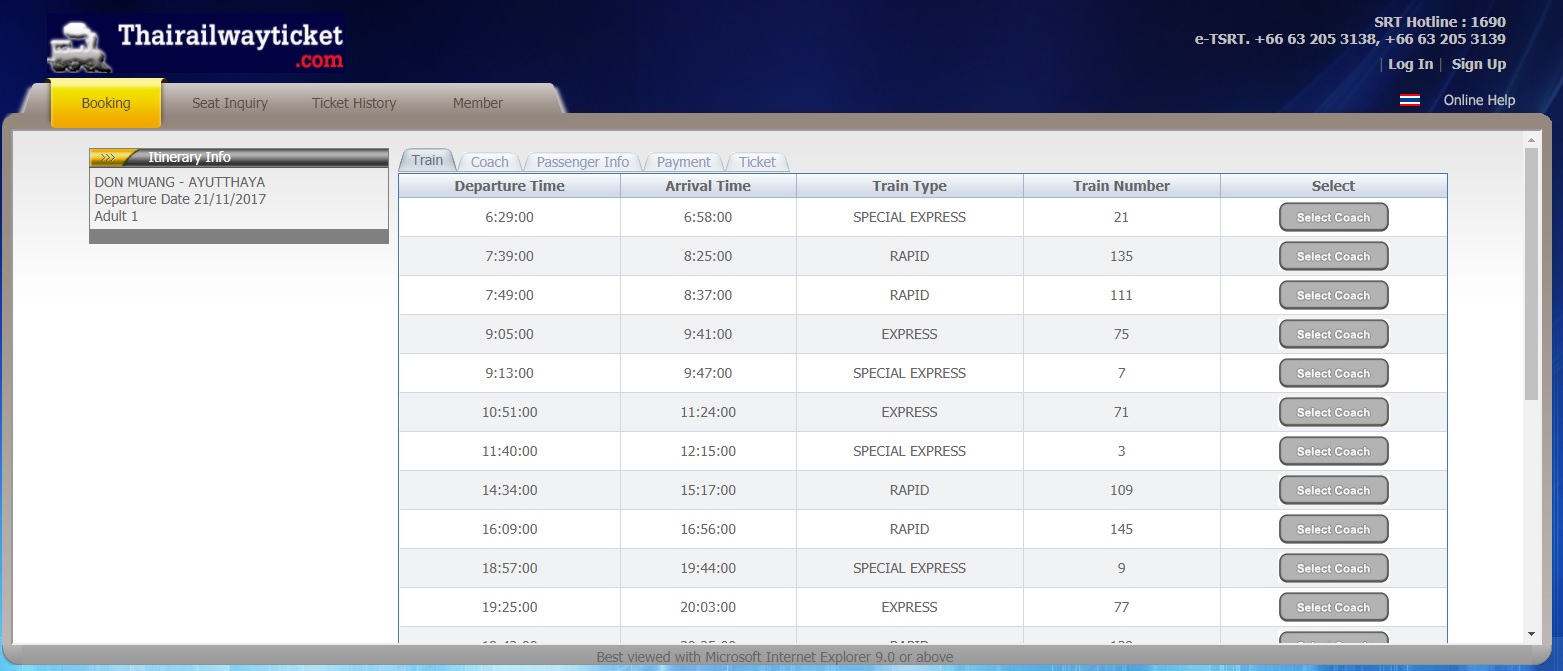
Task: Click the Arrival Time column header
Action: [708, 186]
